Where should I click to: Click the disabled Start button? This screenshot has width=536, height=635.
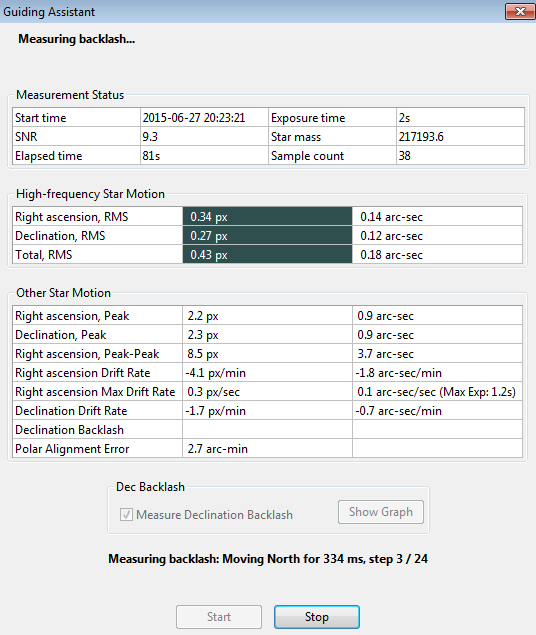click(x=219, y=617)
